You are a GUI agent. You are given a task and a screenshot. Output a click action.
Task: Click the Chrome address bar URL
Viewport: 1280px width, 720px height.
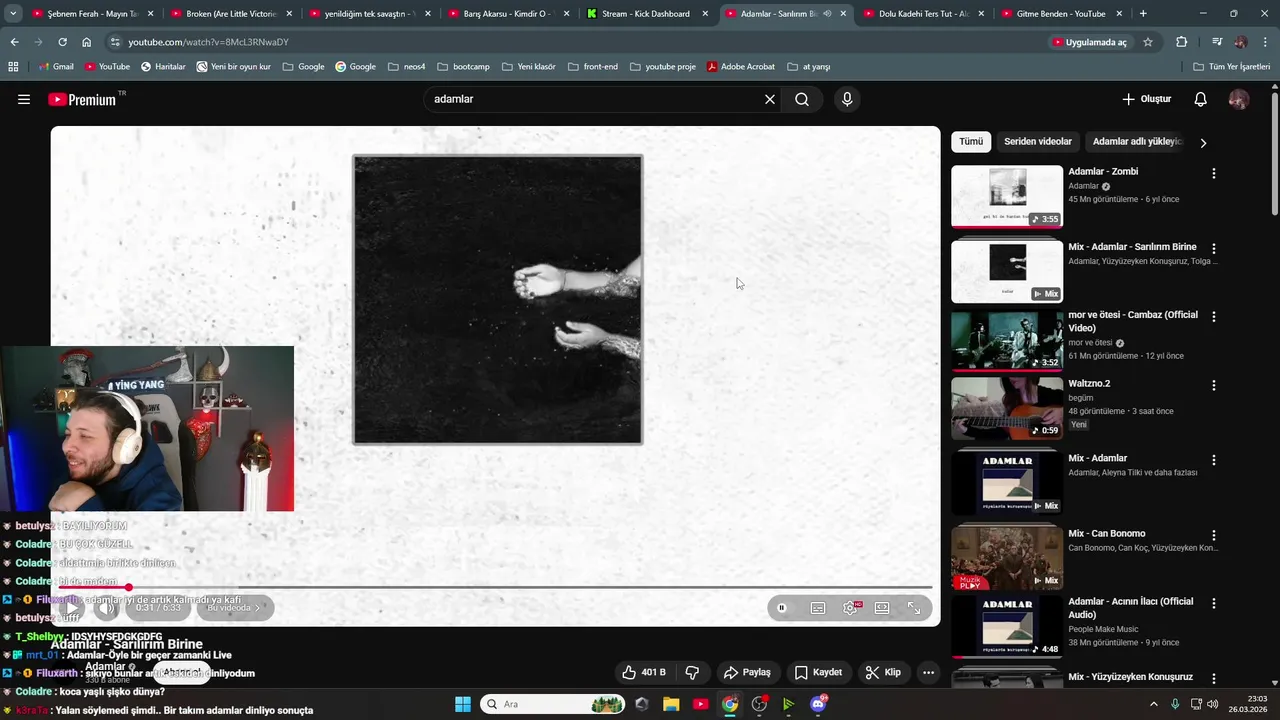(x=209, y=42)
